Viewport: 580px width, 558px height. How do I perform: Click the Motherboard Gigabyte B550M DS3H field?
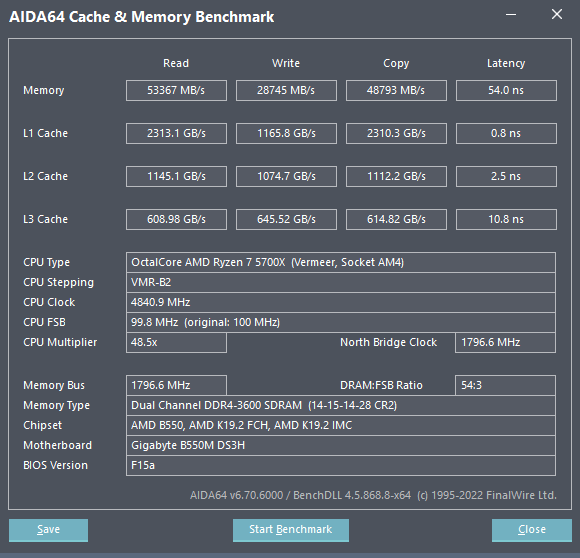[x=341, y=445]
